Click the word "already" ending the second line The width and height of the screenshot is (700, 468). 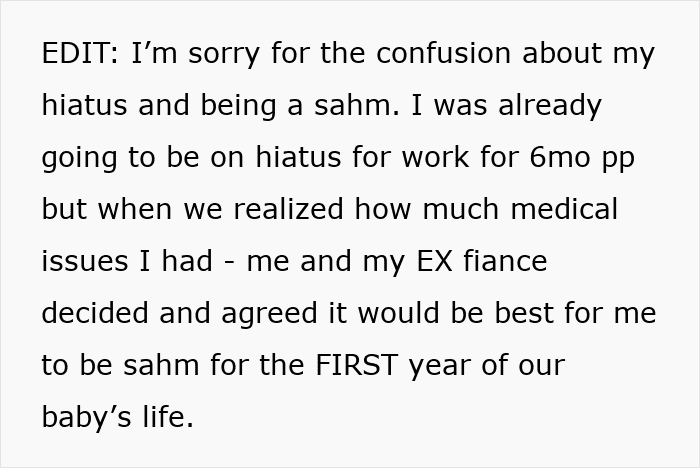[550, 107]
